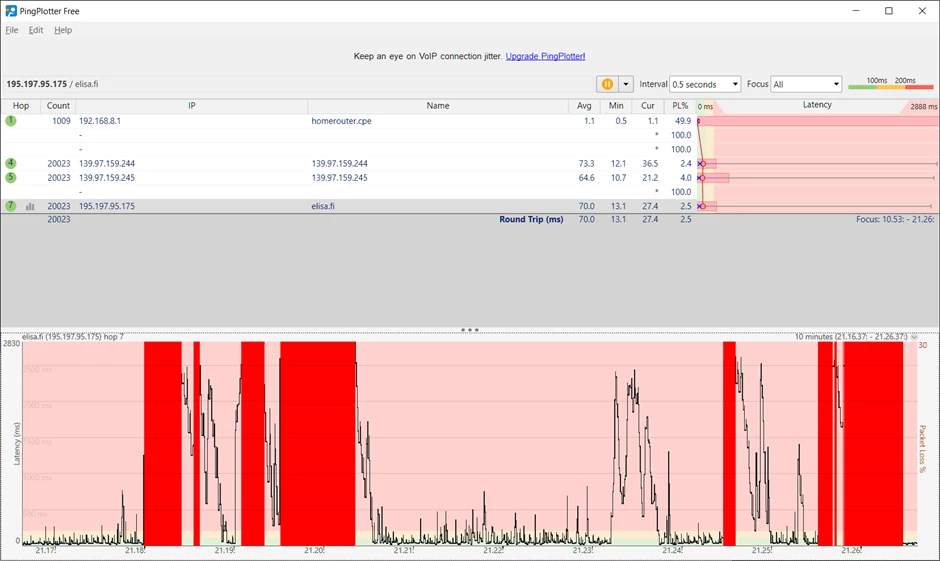Image resolution: width=940 pixels, height=561 pixels.
Task: Click the Min column header
Action: [x=616, y=105]
